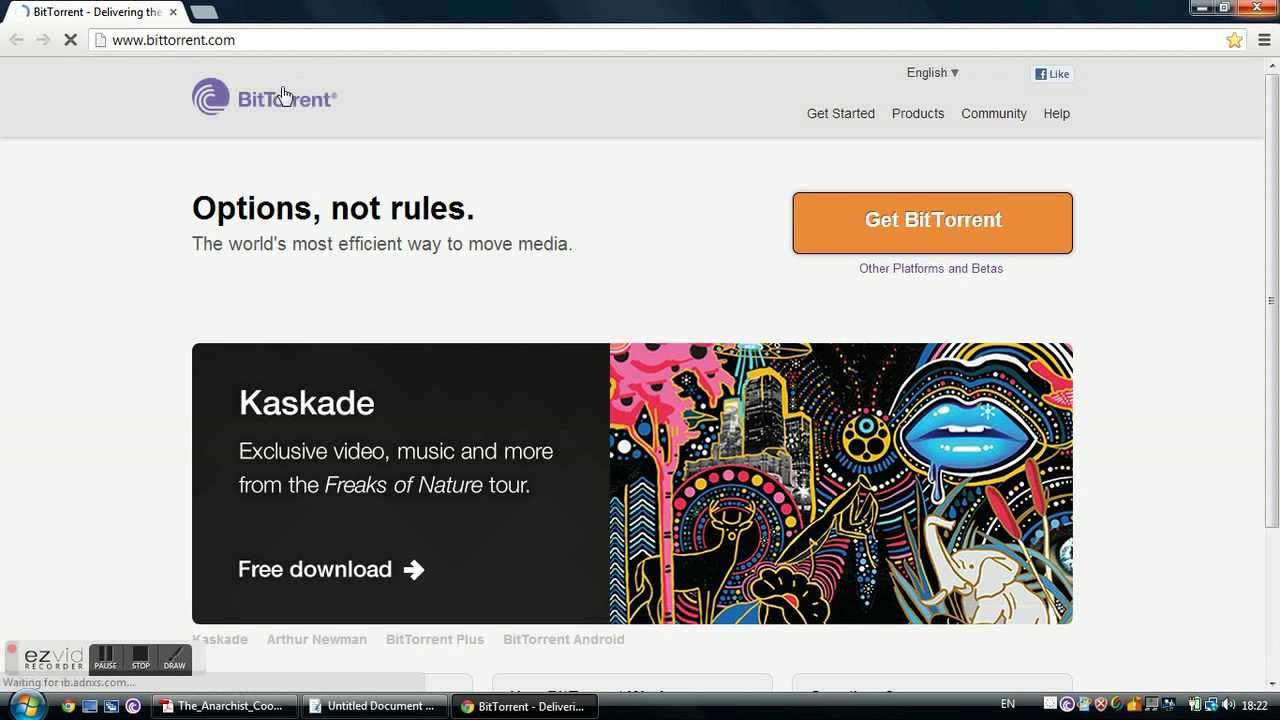Select the BitTorrent Android slide label
Viewport: 1280px width, 720px height.
coord(564,640)
